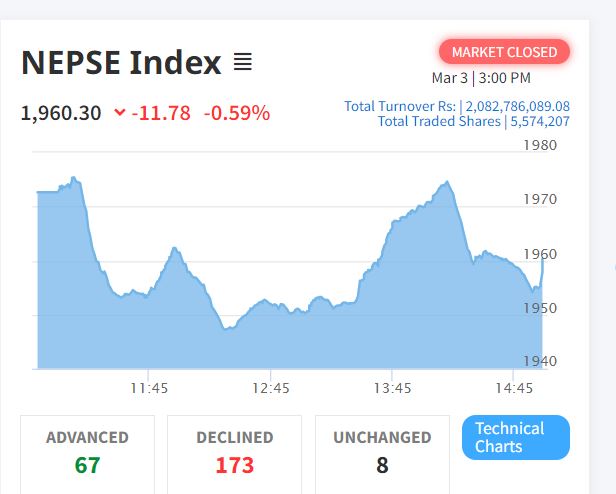This screenshot has width=616, height=494.
Task: Open the DECLINED 173 stocks card
Action: 235,452
